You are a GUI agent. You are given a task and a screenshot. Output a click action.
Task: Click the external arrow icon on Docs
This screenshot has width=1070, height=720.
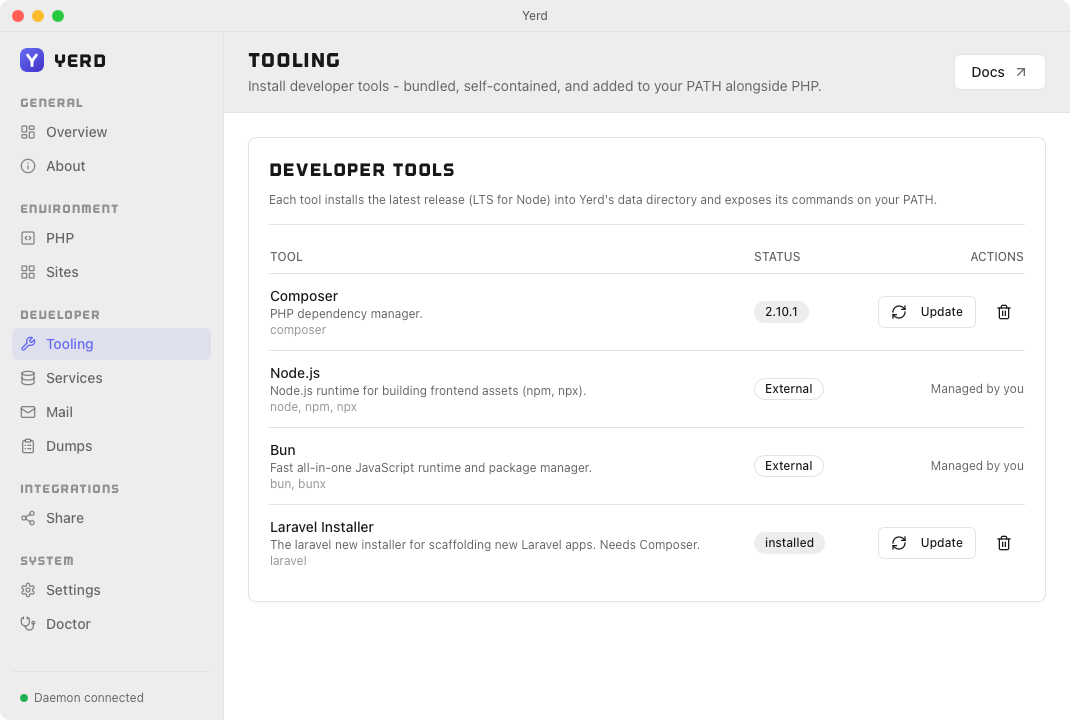pos(1021,72)
